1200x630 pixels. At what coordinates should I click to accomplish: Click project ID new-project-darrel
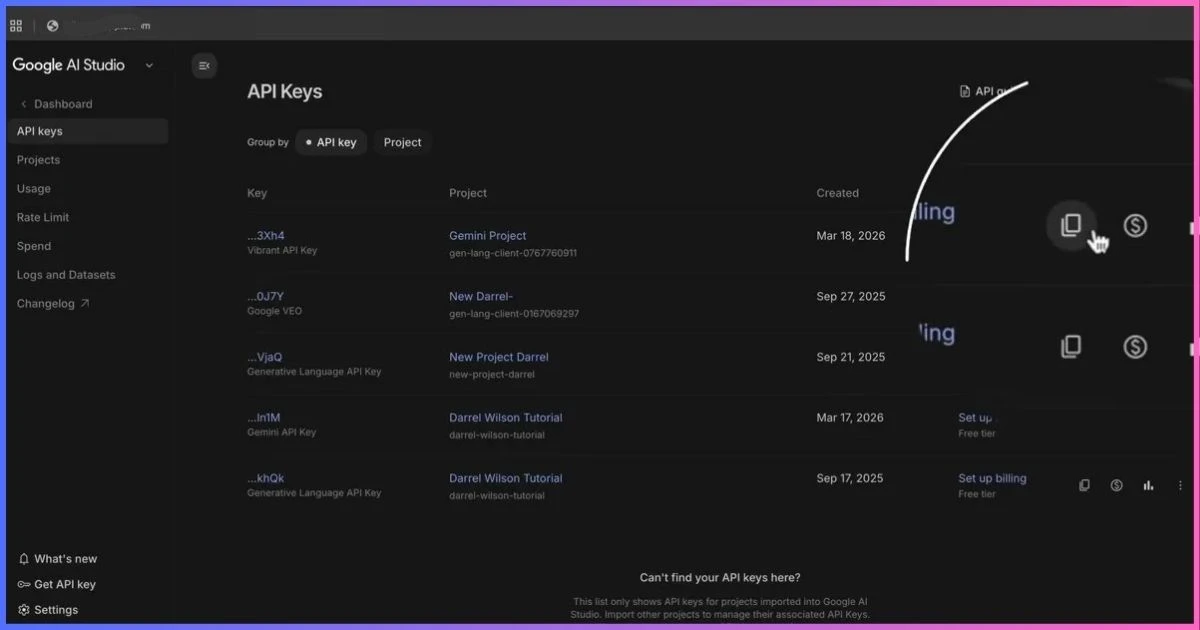coord(492,374)
